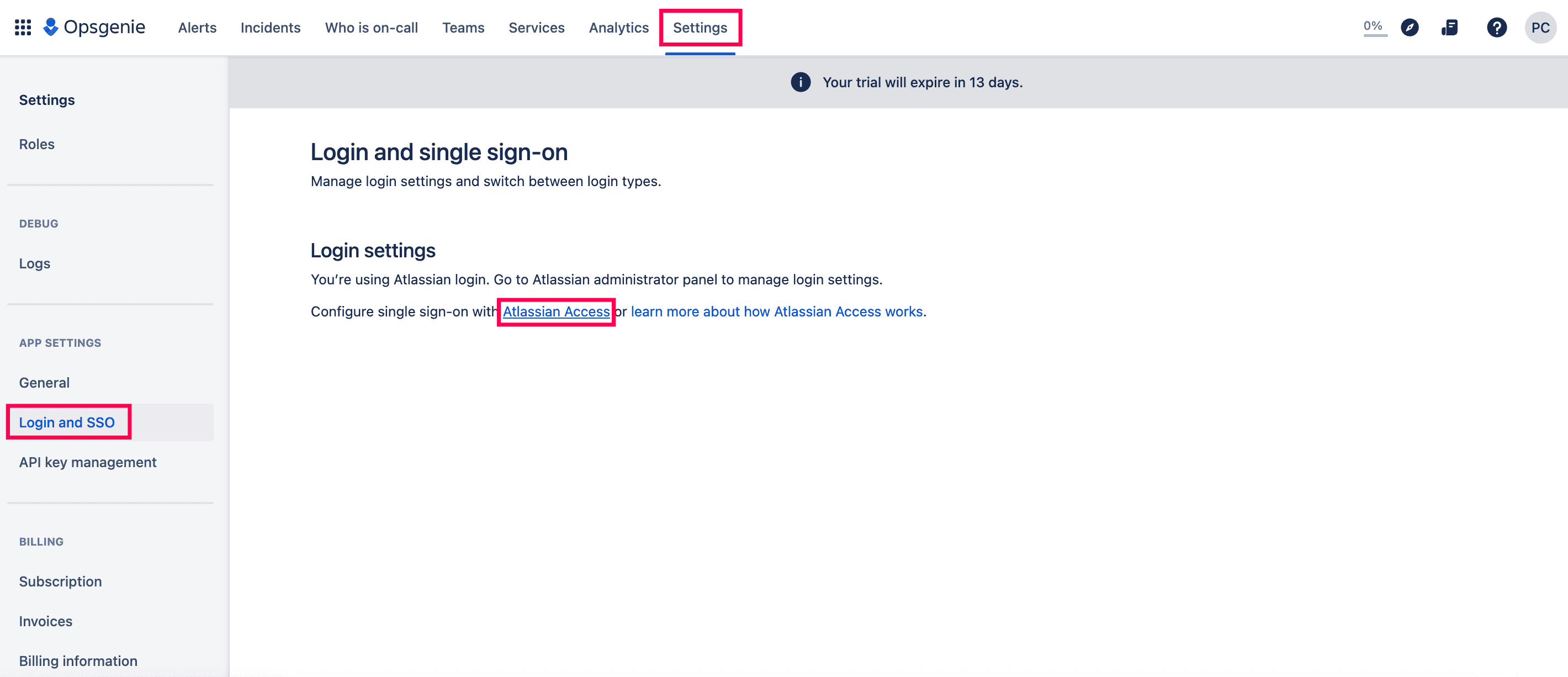1568x677 pixels.
Task: Navigate to Analytics tab
Action: 617,27
